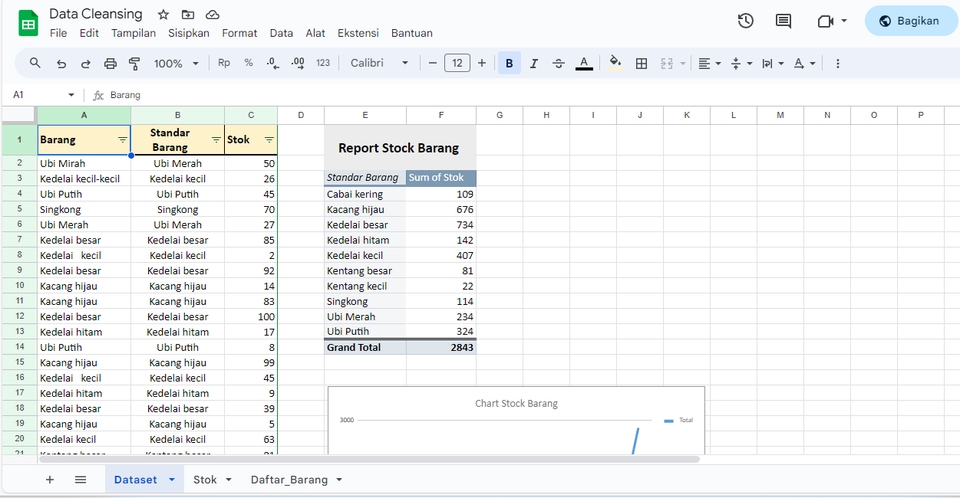960x498 pixels.
Task: Open the Sisipkan menu
Action: [189, 33]
